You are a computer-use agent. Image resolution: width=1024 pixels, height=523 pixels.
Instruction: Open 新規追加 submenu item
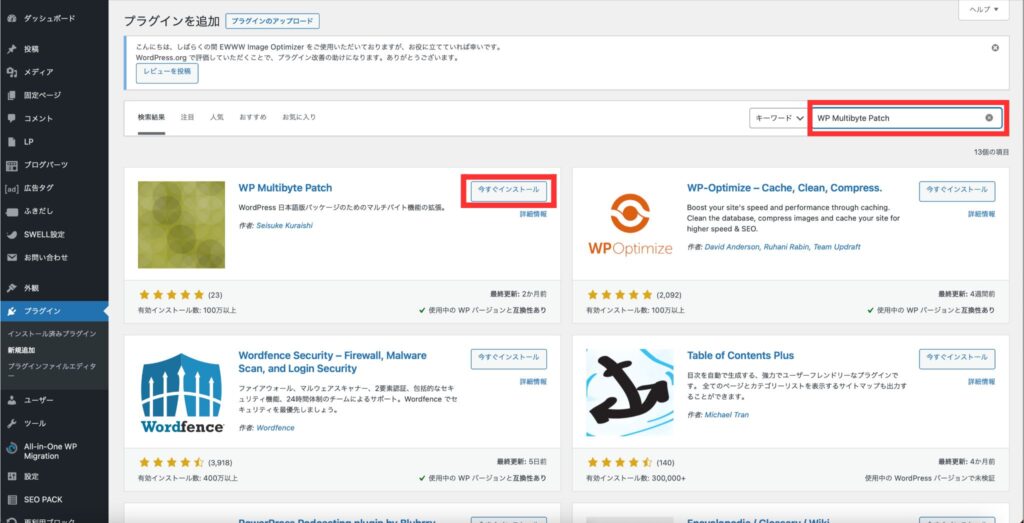click(21, 350)
